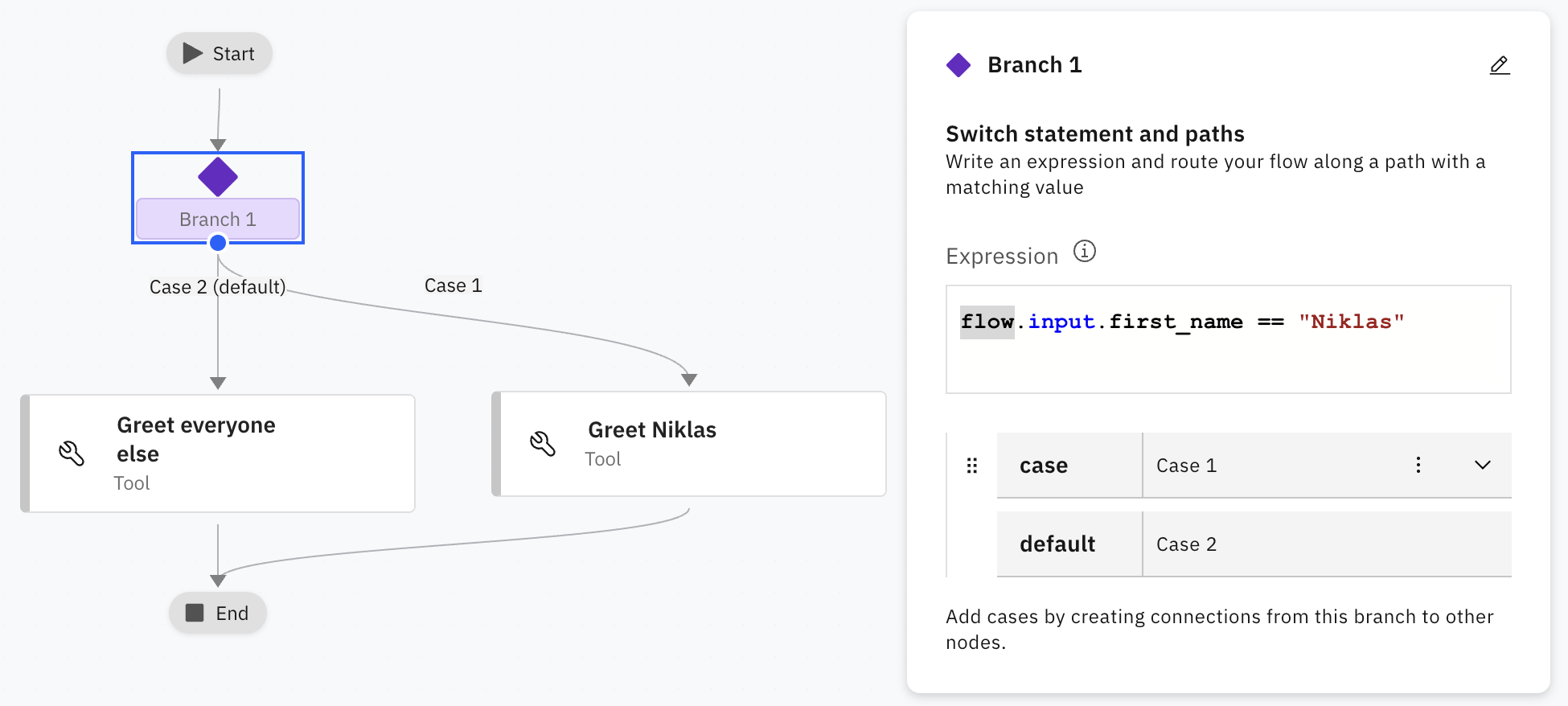1568x706 pixels.
Task: Open the three-dot menu for Case 1
Action: (1418, 465)
